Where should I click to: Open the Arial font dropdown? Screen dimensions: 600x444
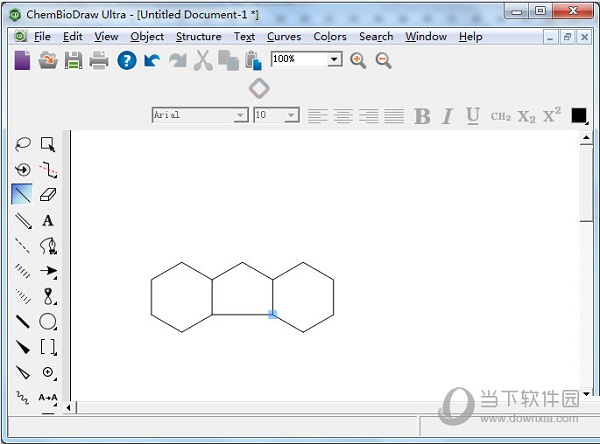click(240, 115)
